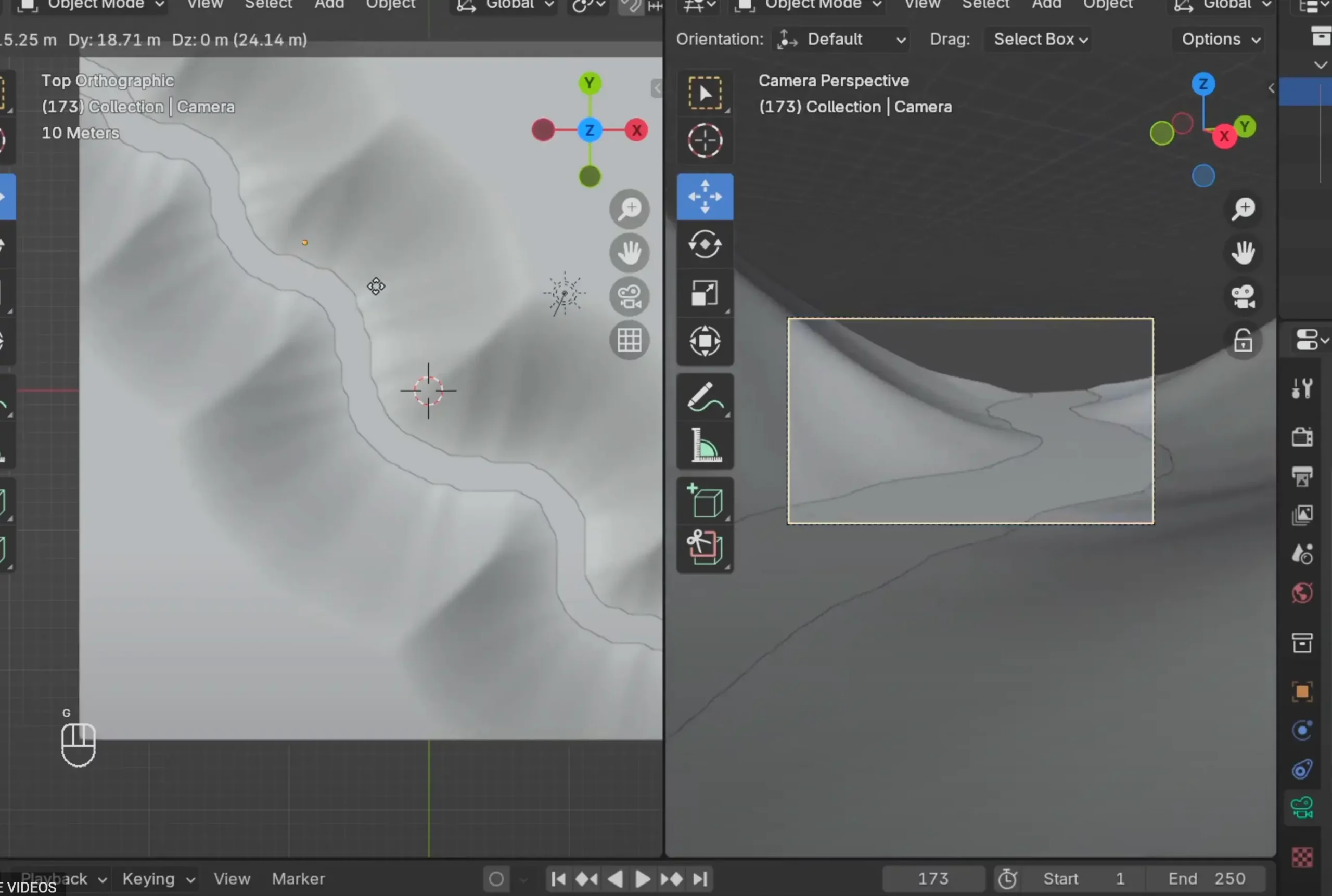Open the World properties tab
This screenshot has height=896, width=1332.
(x=1302, y=593)
